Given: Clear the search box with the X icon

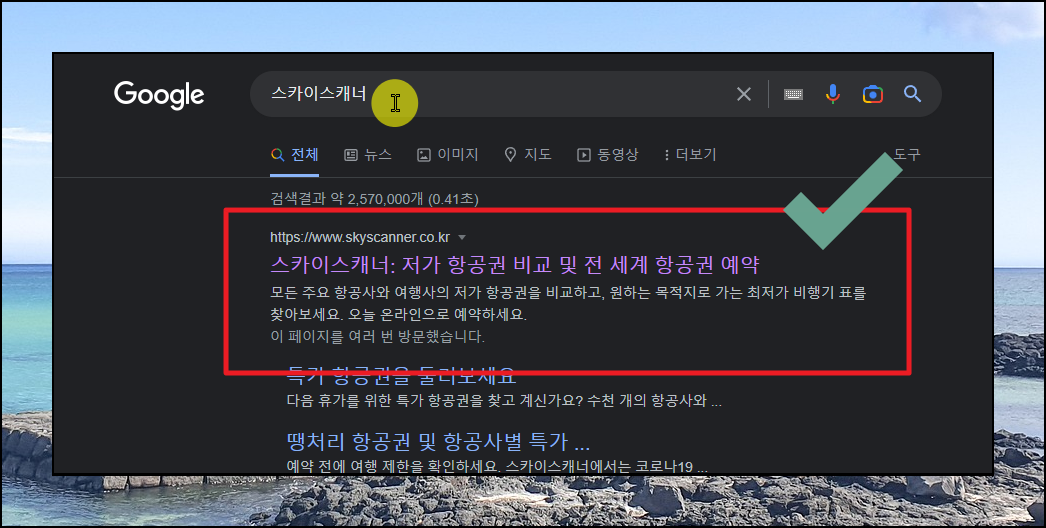Looking at the screenshot, I should (744, 94).
